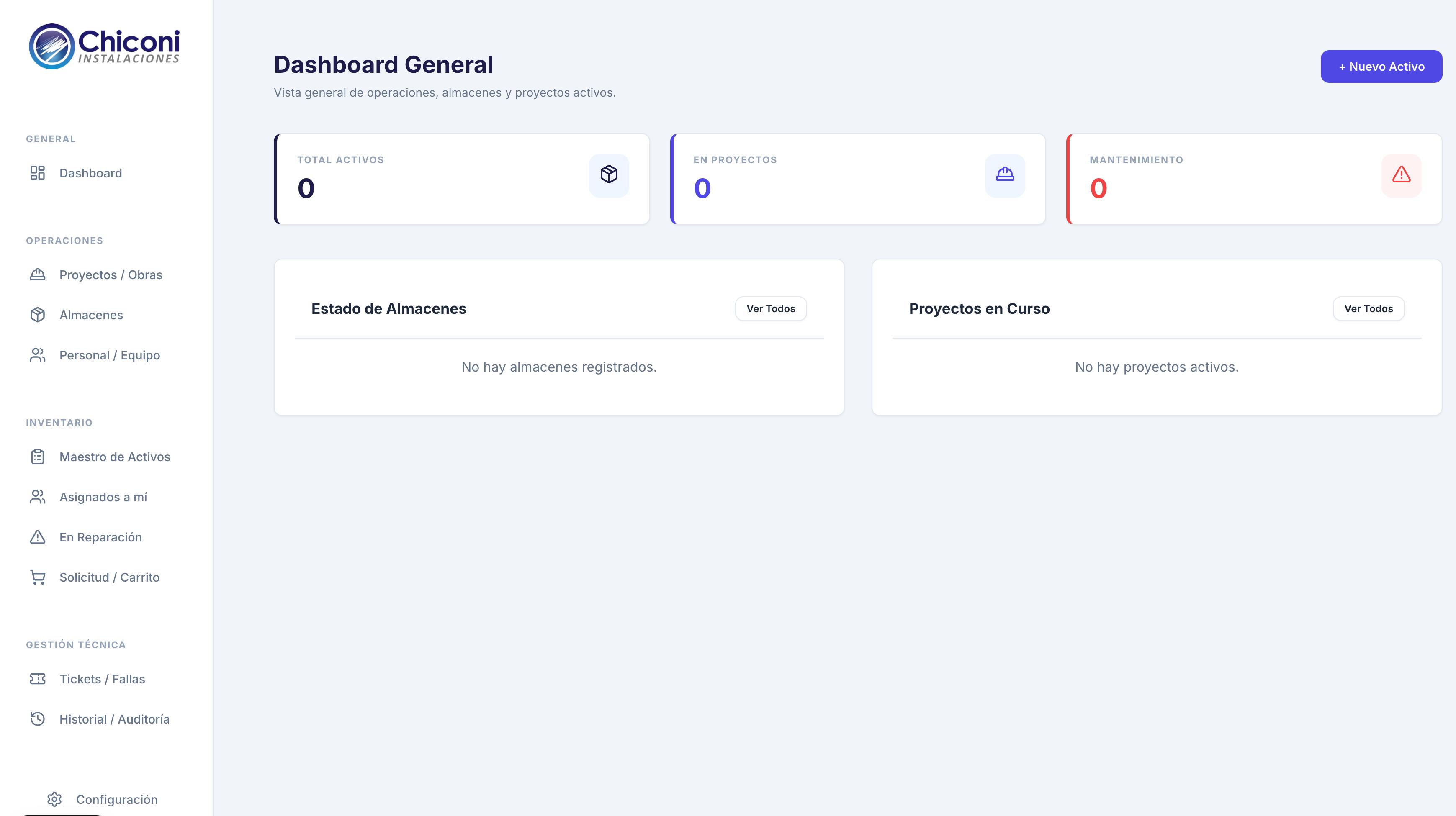Click the clipboard icon for Maestro de Activos

pyautogui.click(x=37, y=457)
